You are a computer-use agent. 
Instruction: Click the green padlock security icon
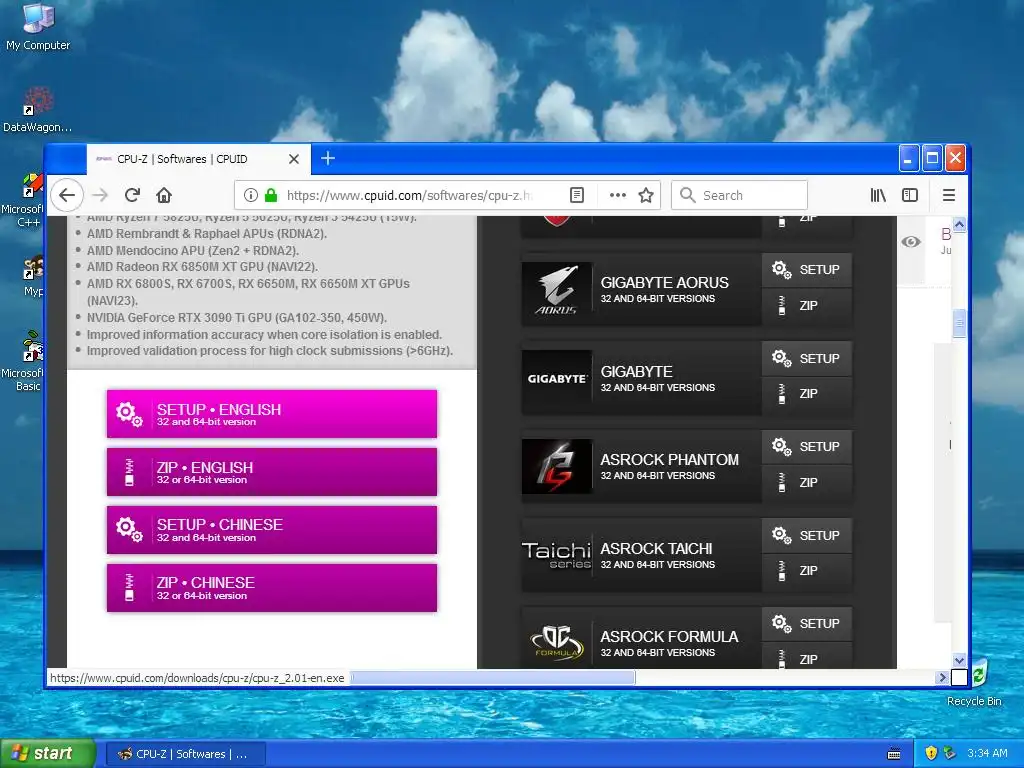pyautogui.click(x=271, y=195)
